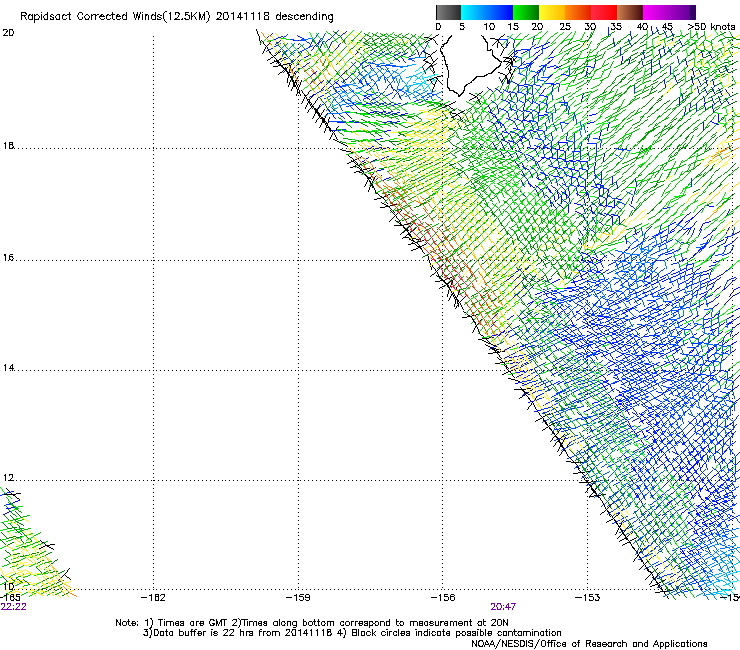Click the orange 25-30 knots legend segment
The height and width of the screenshot is (650, 740).
578,12
